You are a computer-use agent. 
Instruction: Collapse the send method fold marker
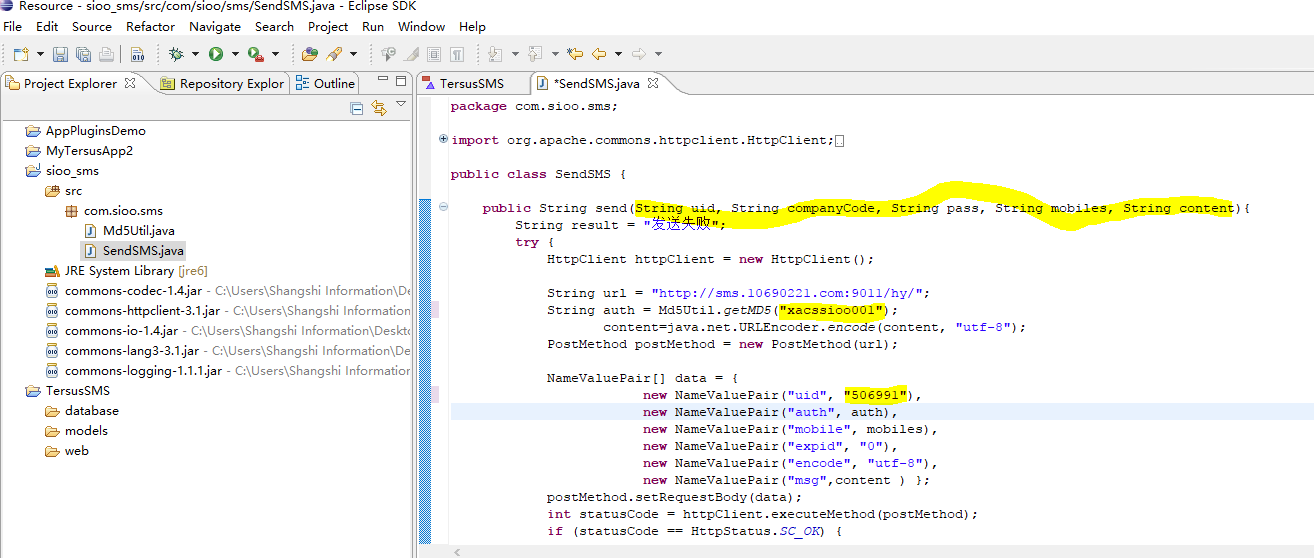coord(444,207)
